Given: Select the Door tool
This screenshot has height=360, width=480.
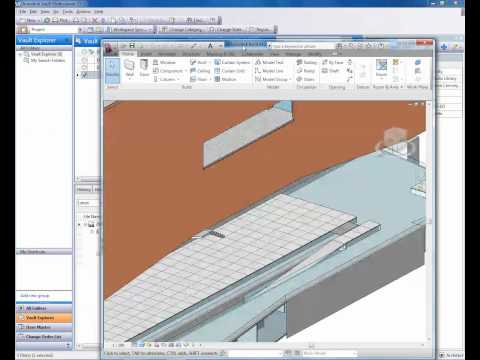Looking at the screenshot, I should point(144,68).
